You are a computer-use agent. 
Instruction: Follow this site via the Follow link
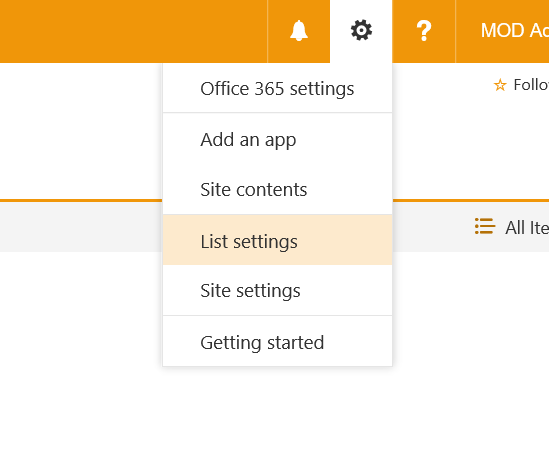(x=531, y=85)
